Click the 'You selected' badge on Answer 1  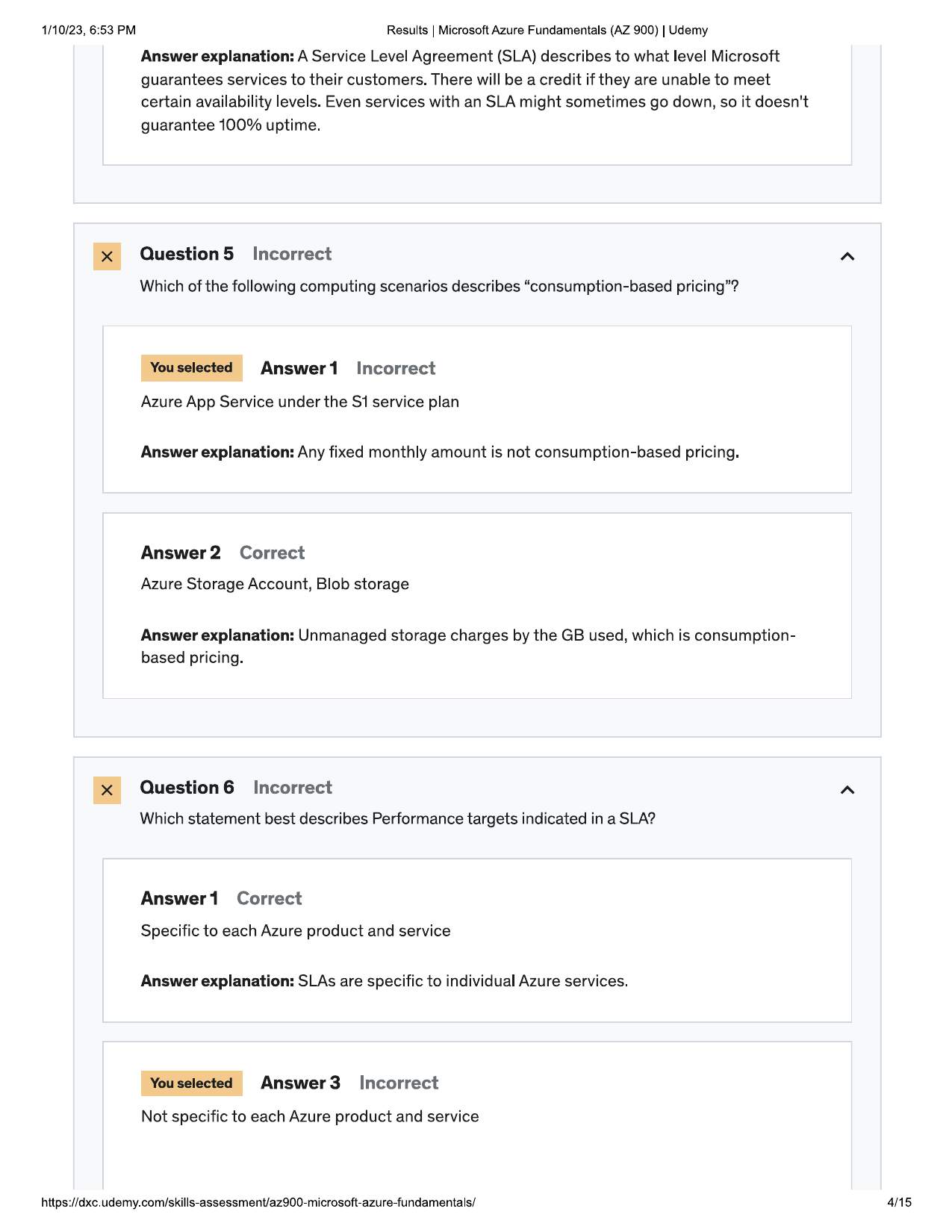pos(192,368)
